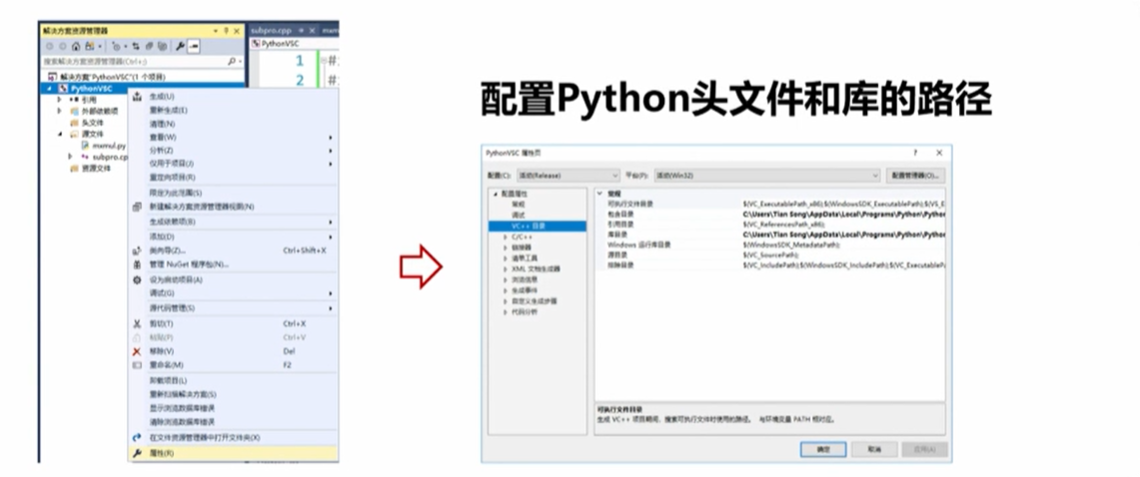Screen dimensions: 1140x477
Task: Select the Windows 运行库目录 property row
Action: point(770,245)
